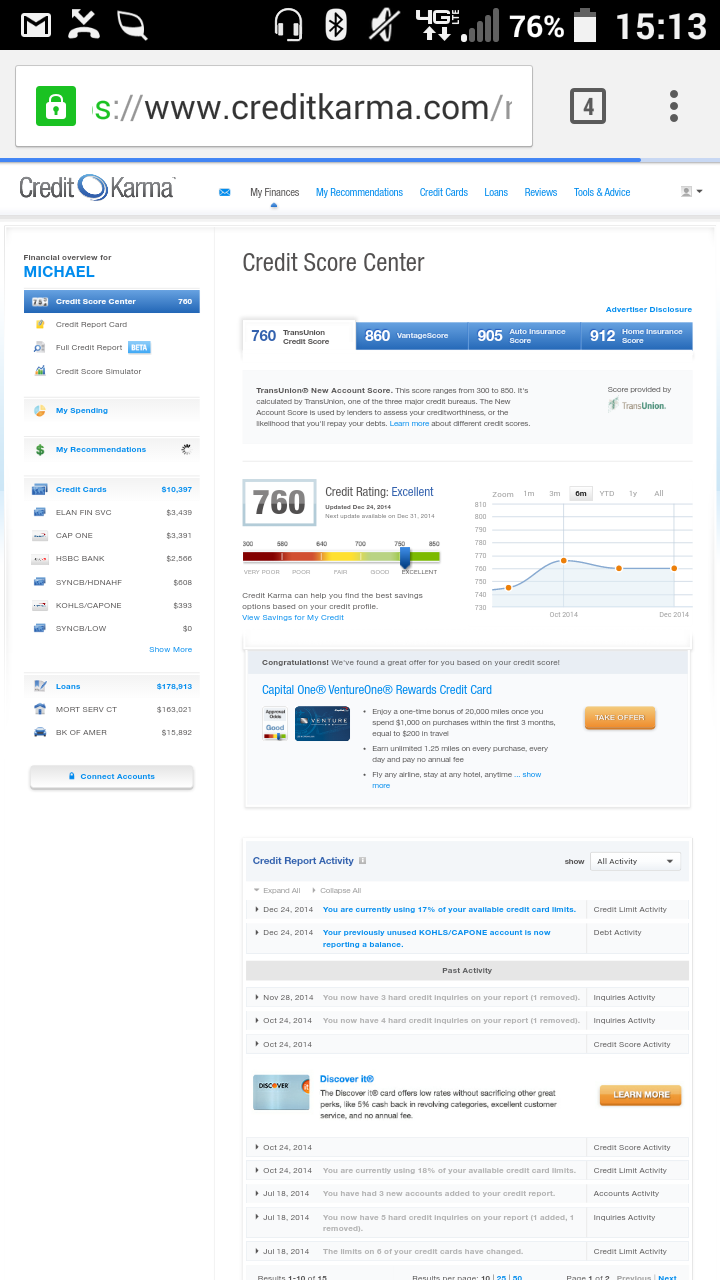This screenshot has width=720, height=1280.
Task: Click the Full Report magnifier icon
Action: pyautogui.click(x=40, y=347)
